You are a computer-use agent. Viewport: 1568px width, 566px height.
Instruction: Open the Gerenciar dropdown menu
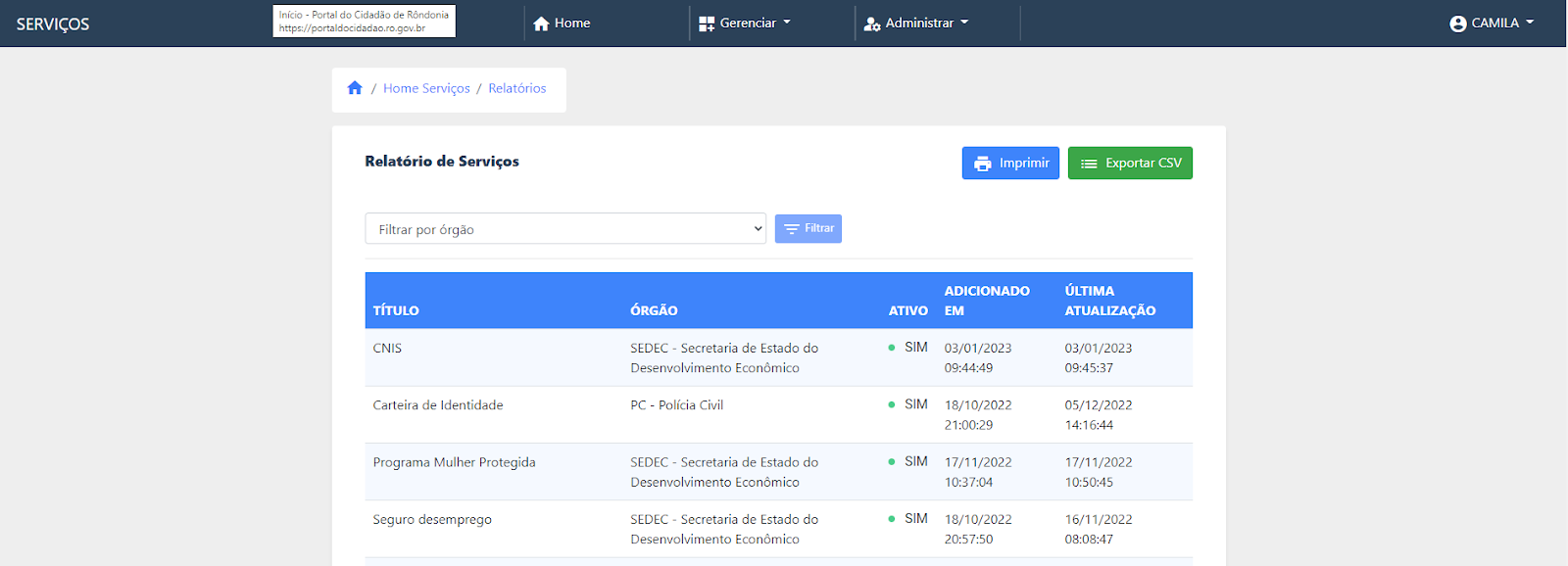click(745, 24)
